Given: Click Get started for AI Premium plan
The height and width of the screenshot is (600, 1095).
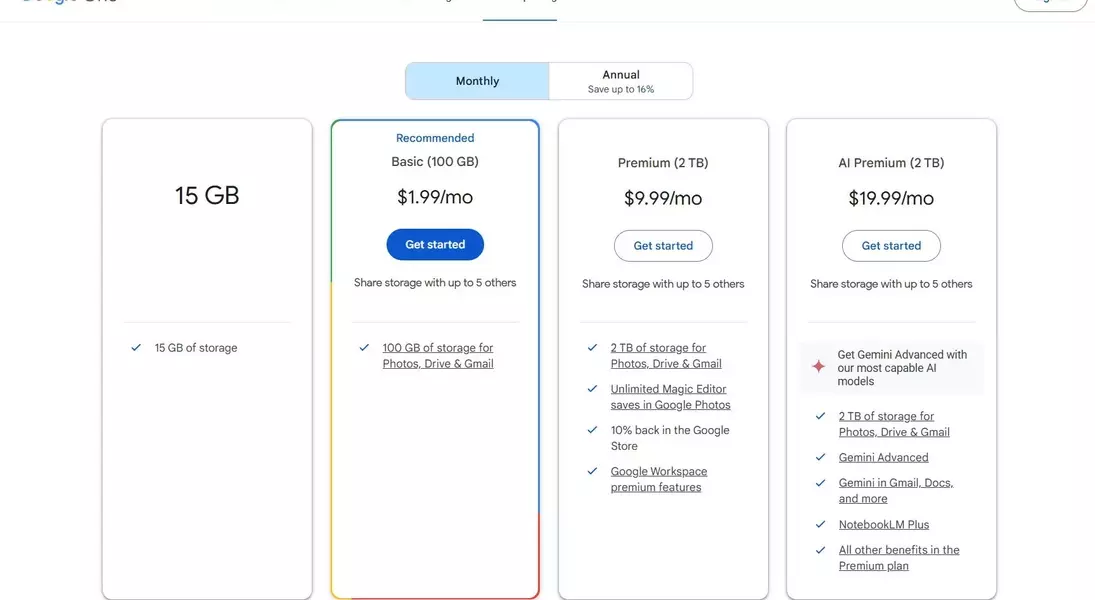Looking at the screenshot, I should [891, 246].
